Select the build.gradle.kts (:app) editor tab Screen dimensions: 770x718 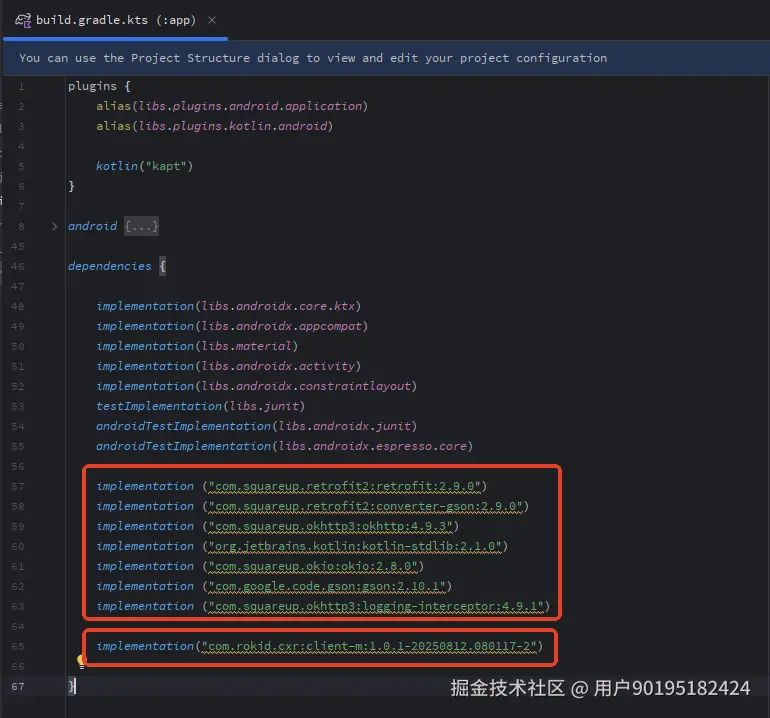[115, 20]
